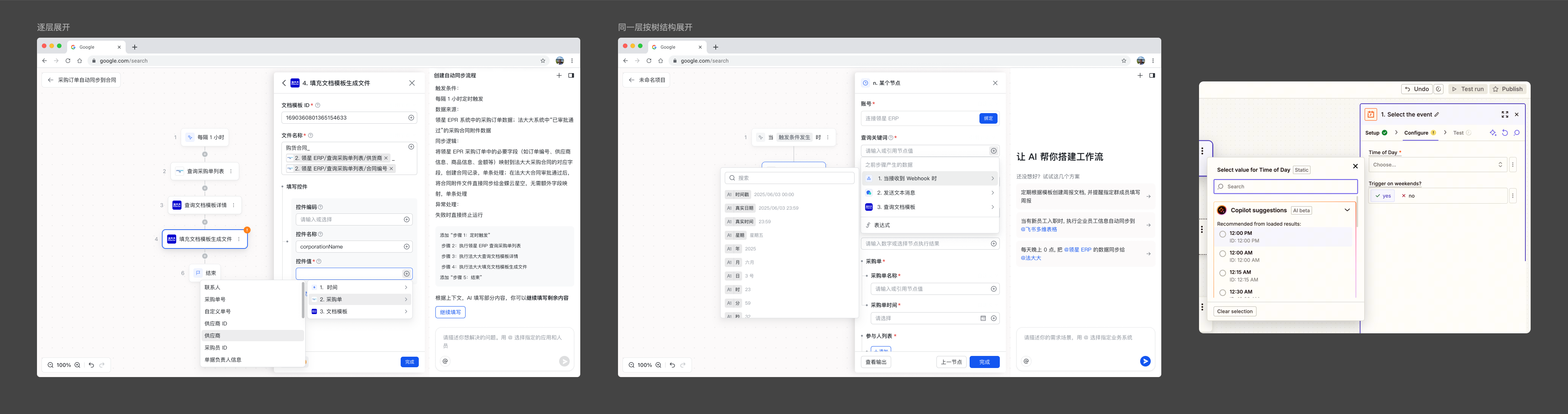1568x414 pixels.
Task: Click the plus icon in 文档模板 ID field
Action: point(411,118)
